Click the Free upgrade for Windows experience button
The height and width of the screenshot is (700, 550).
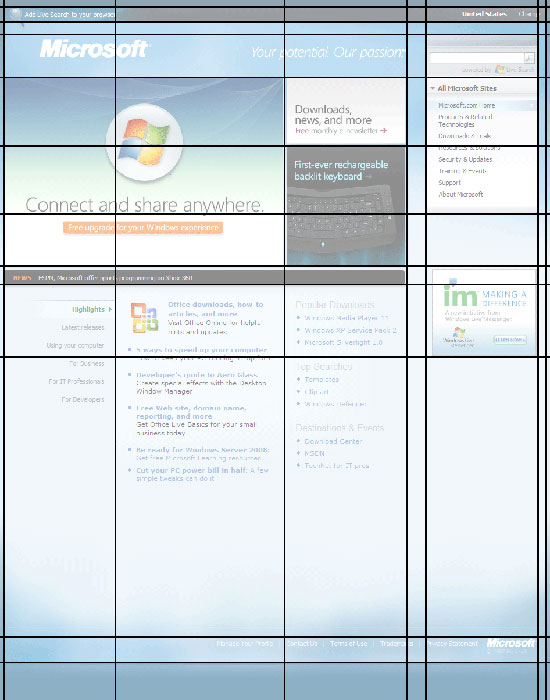tap(143, 228)
